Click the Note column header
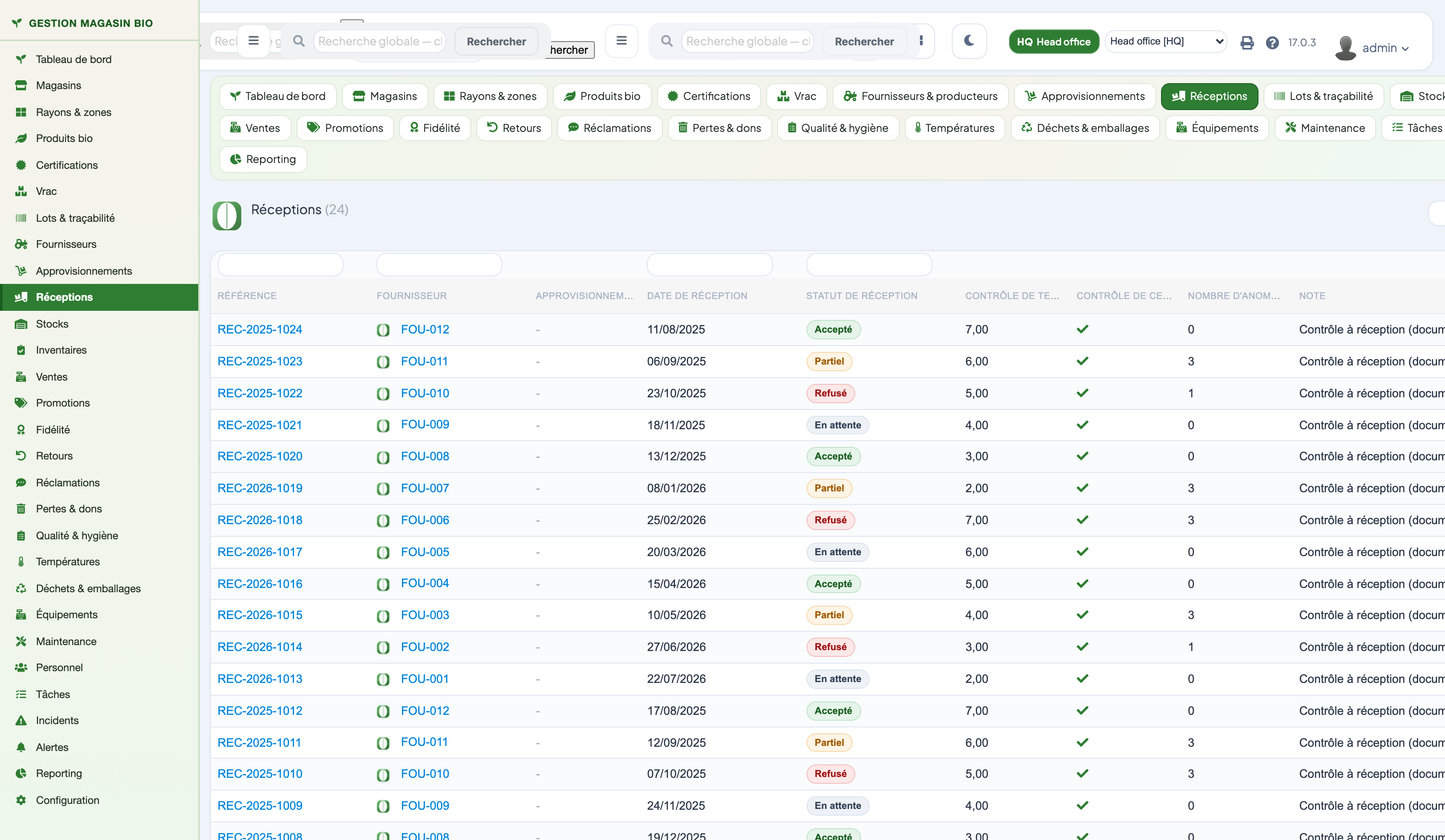Viewport: 1445px width, 840px height. coord(1312,296)
